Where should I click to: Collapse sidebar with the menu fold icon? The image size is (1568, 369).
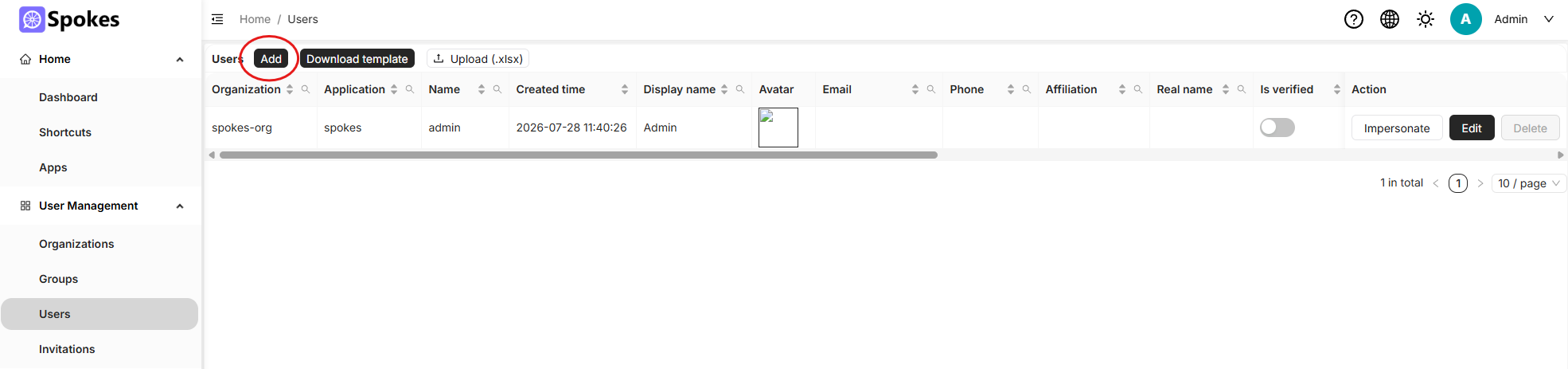(217, 19)
